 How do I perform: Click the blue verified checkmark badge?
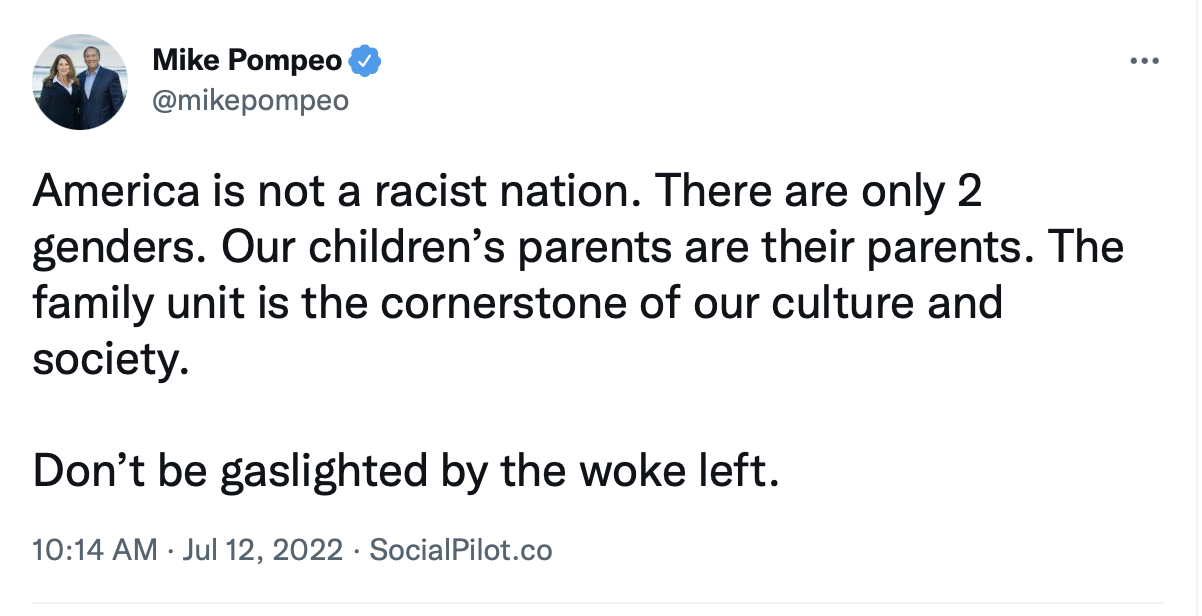click(365, 62)
